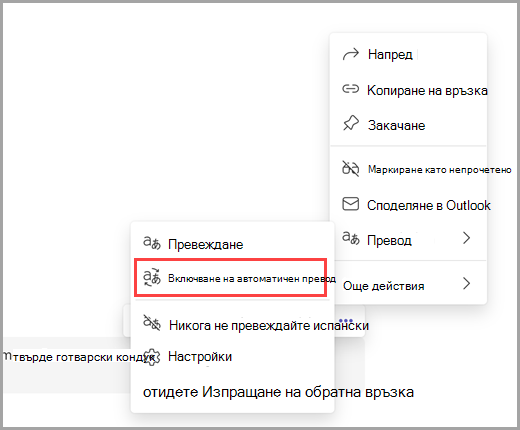
Task: Choose Включване на автоматичен превод
Action: 231,278
